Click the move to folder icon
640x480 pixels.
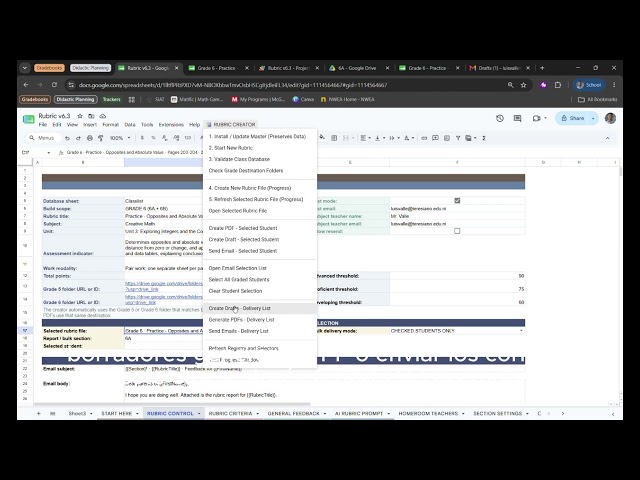tap(91, 116)
